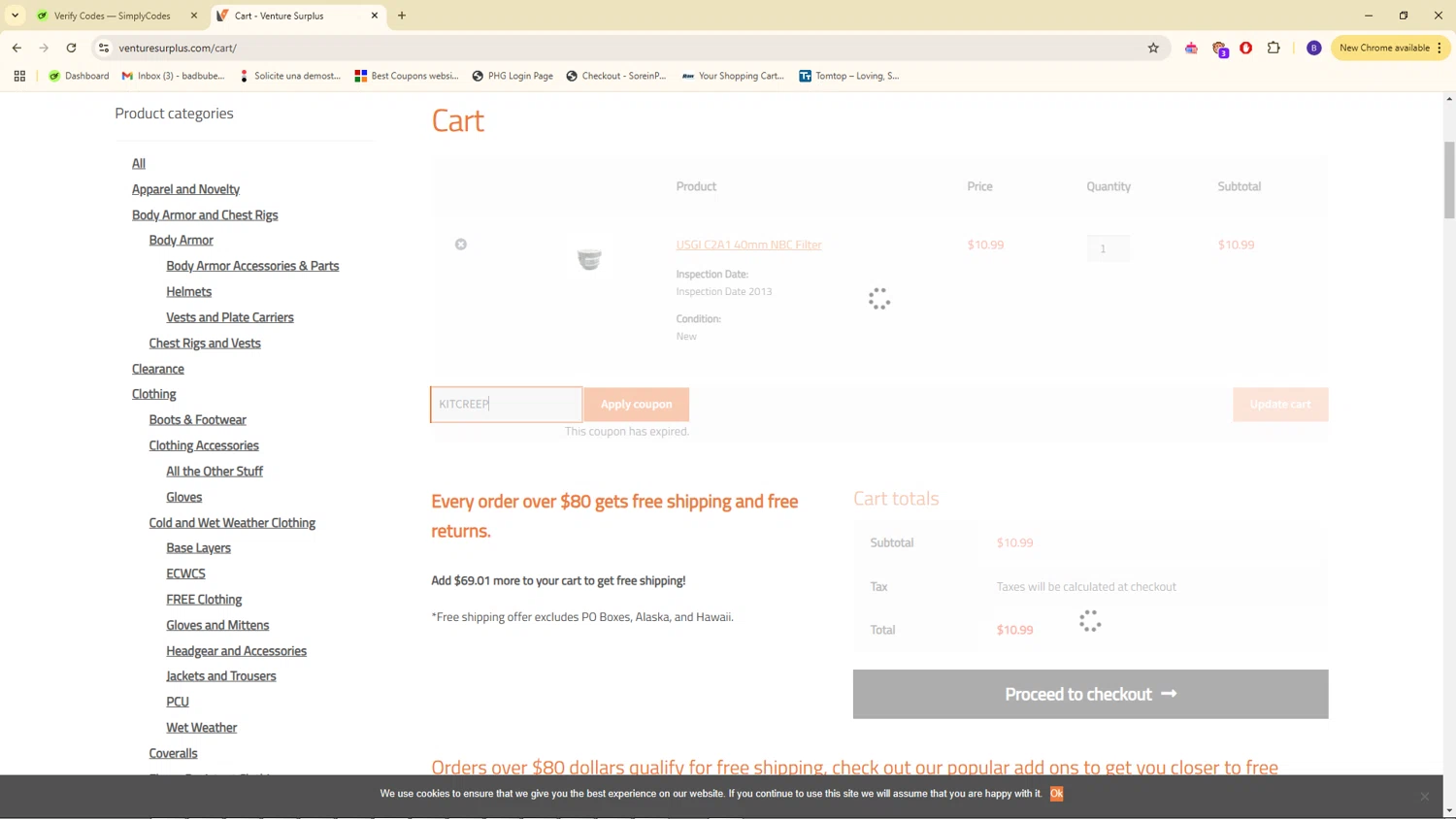Reload the cart page
The width and height of the screenshot is (1456, 819).
(71, 48)
